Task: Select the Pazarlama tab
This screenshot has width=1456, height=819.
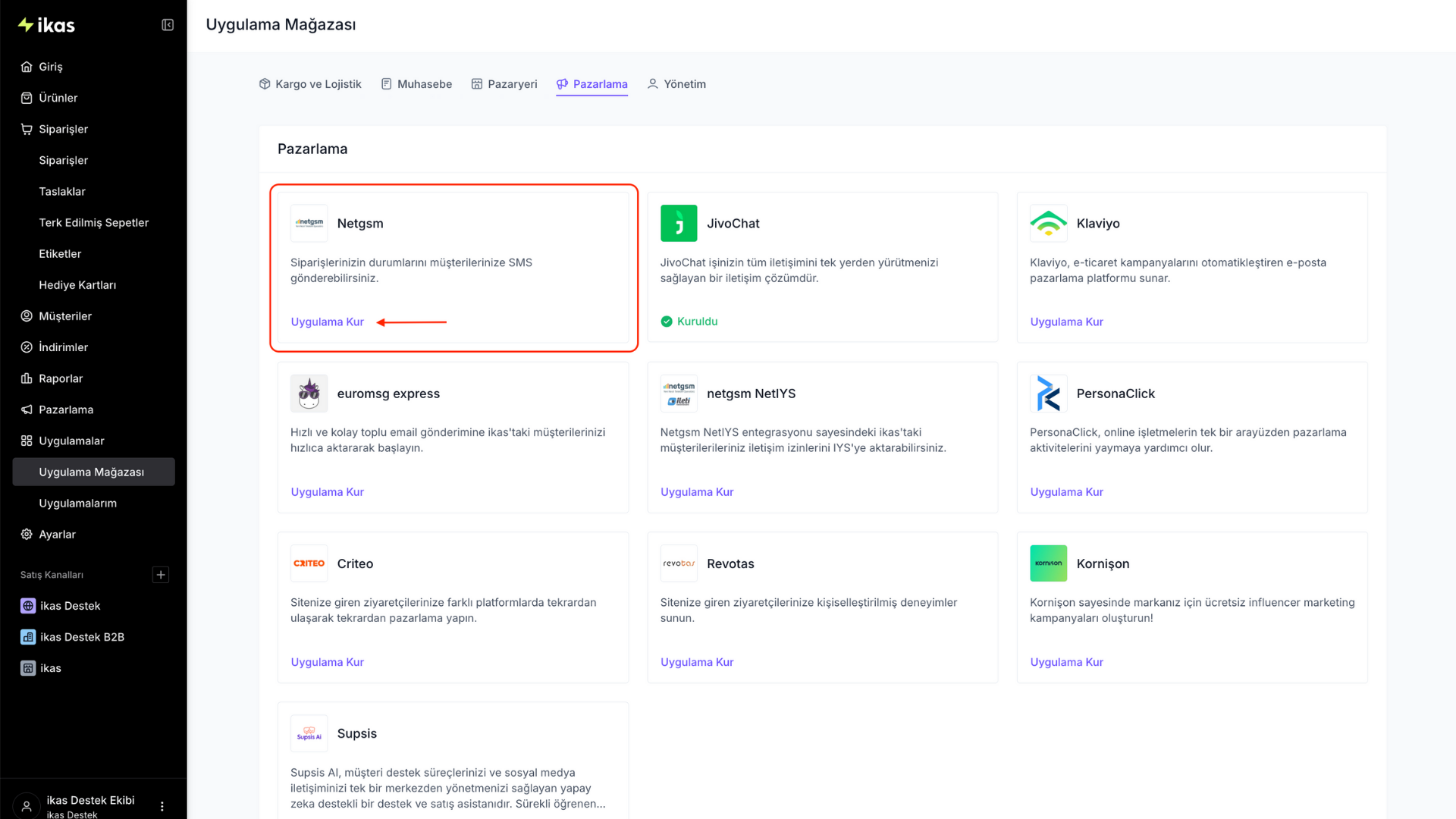Action: point(591,84)
